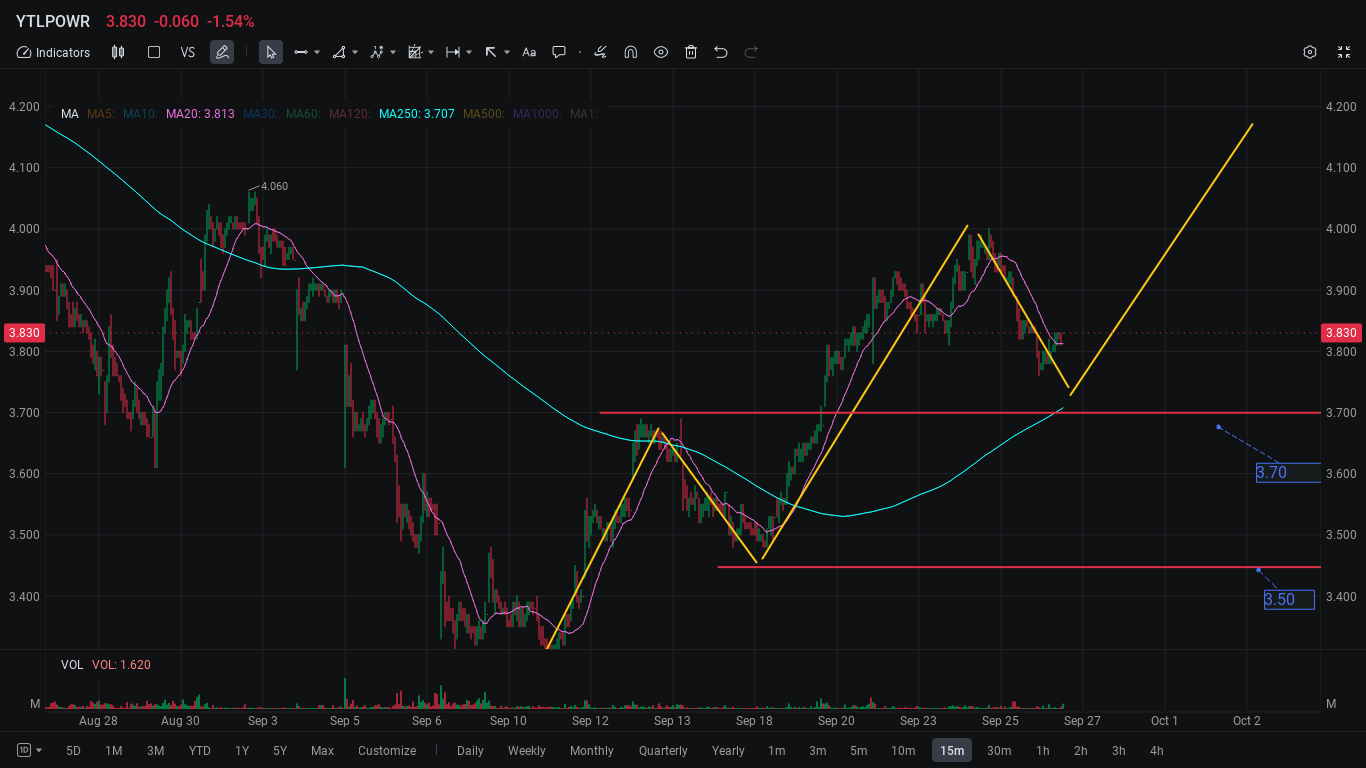Select the Max range
Viewport: 1366px width, 768px height.
[x=322, y=750]
